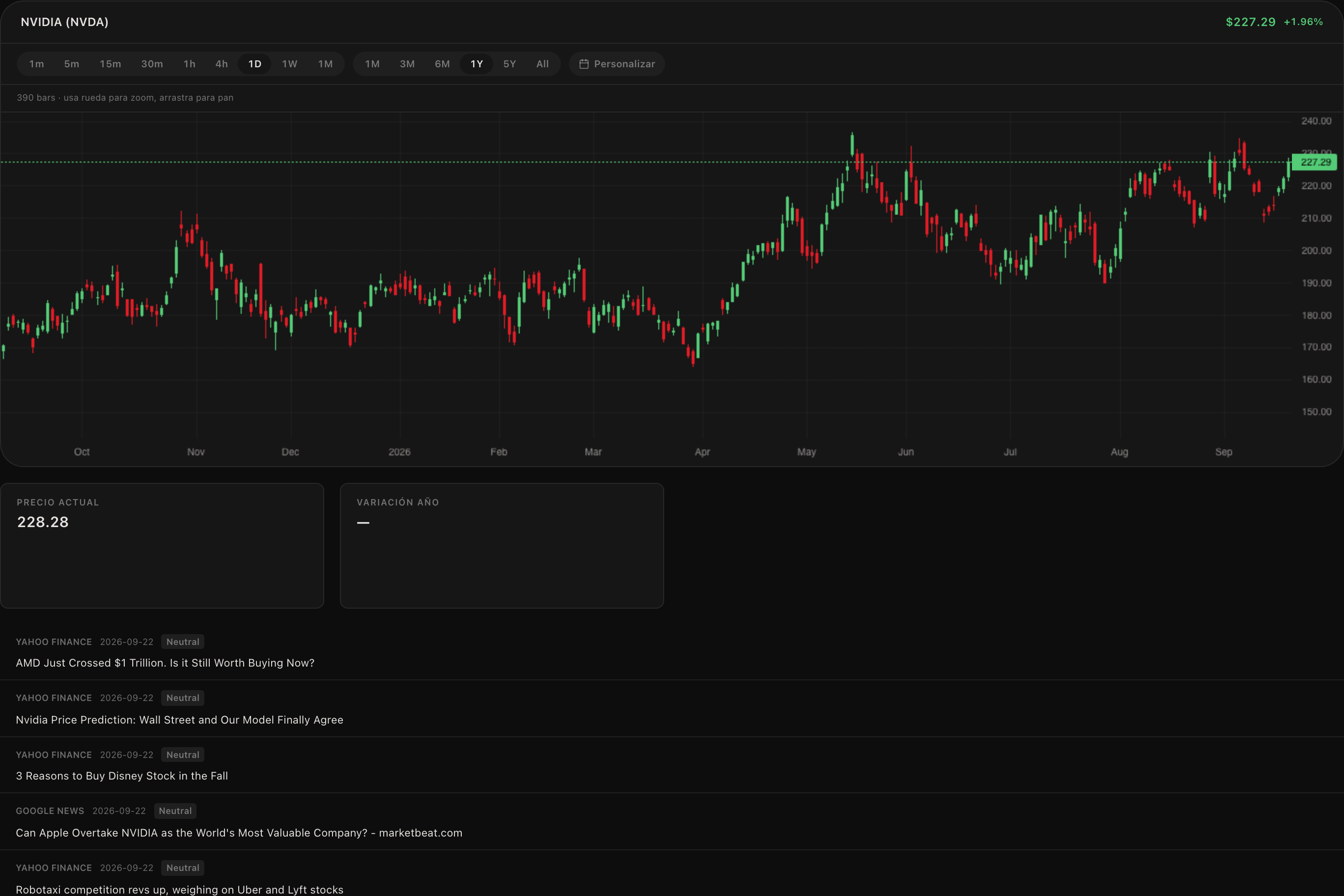Select the 1h interval button
Image resolution: width=1344 pixels, height=896 pixels.
pos(189,64)
